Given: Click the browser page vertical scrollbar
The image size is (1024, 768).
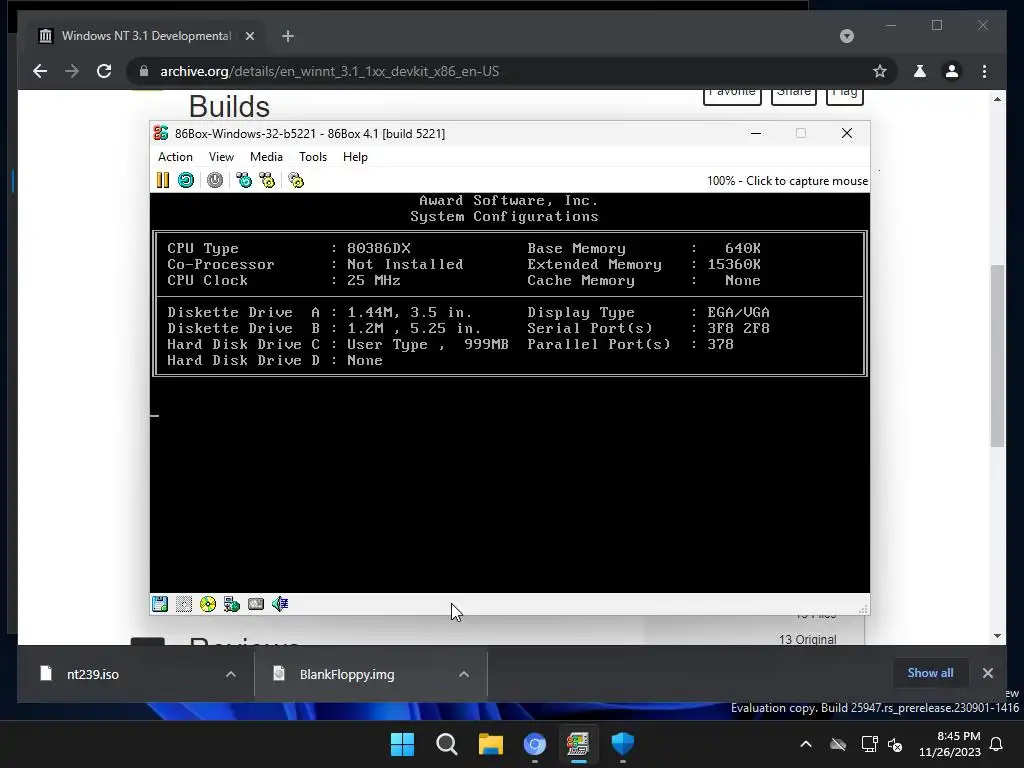Looking at the screenshot, I should 997,356.
